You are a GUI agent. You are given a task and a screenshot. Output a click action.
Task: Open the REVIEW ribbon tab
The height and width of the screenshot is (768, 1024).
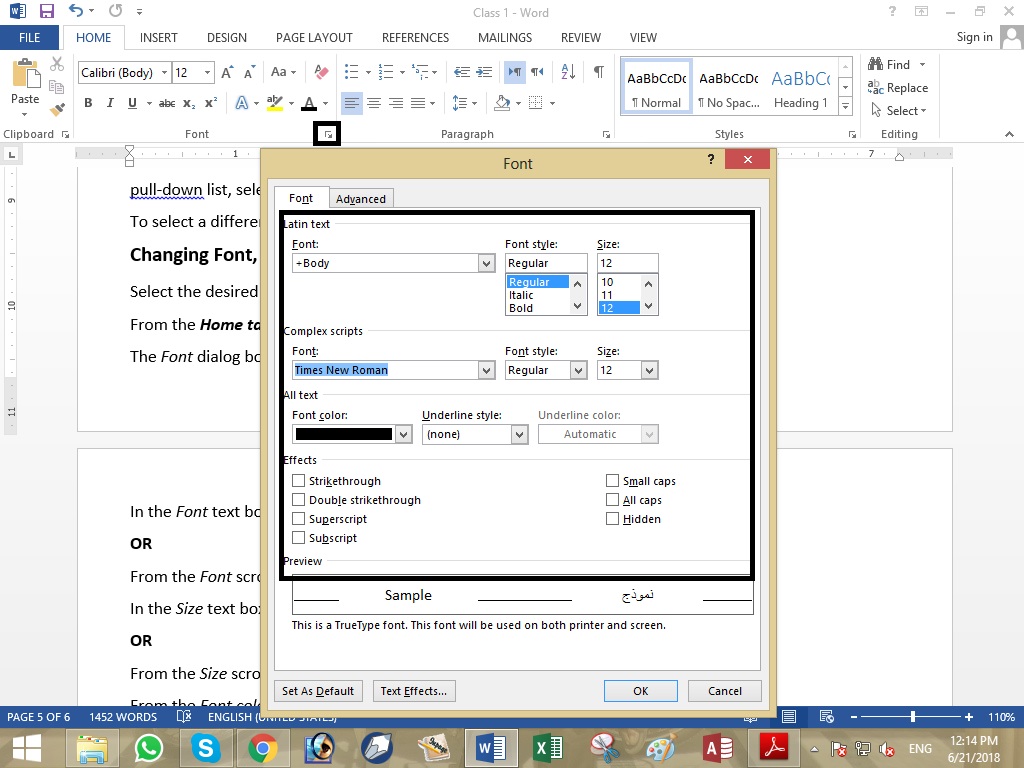click(x=580, y=37)
